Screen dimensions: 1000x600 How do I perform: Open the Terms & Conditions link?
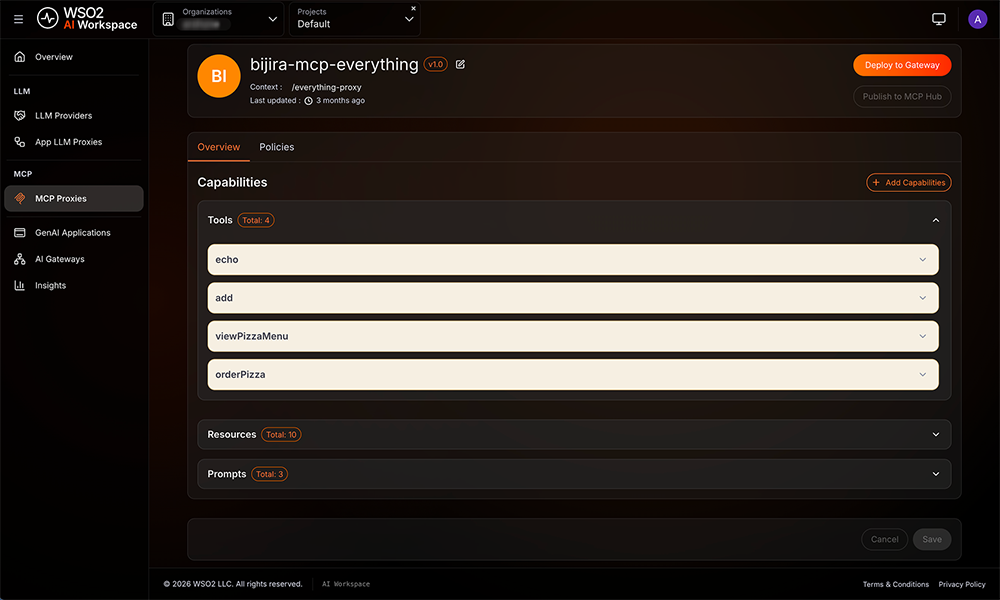tap(895, 584)
